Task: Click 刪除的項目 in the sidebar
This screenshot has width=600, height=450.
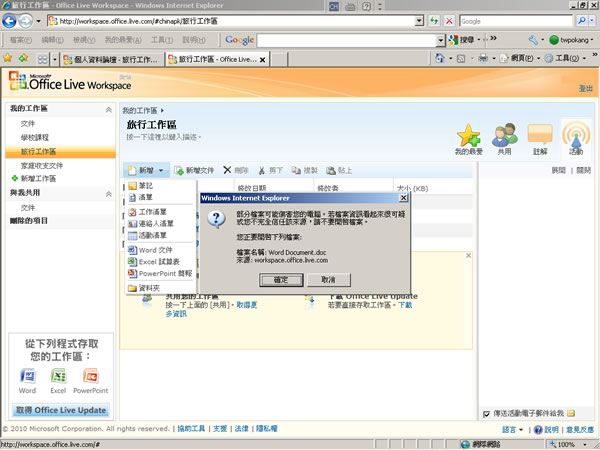Action: point(29,221)
